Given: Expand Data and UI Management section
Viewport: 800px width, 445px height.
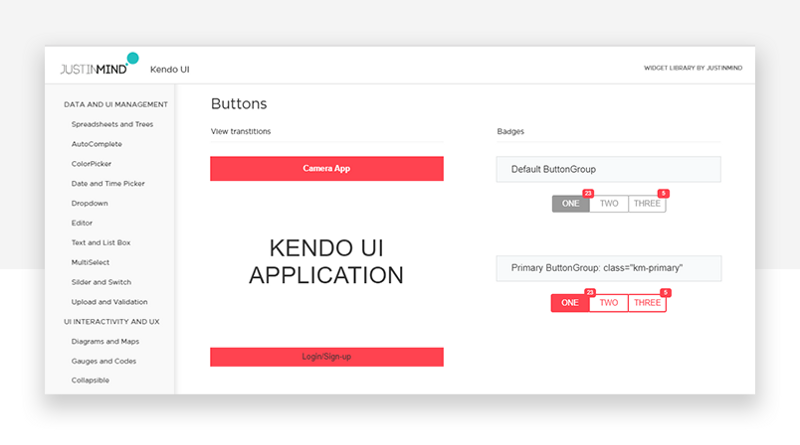Looking at the screenshot, I should [x=115, y=104].
